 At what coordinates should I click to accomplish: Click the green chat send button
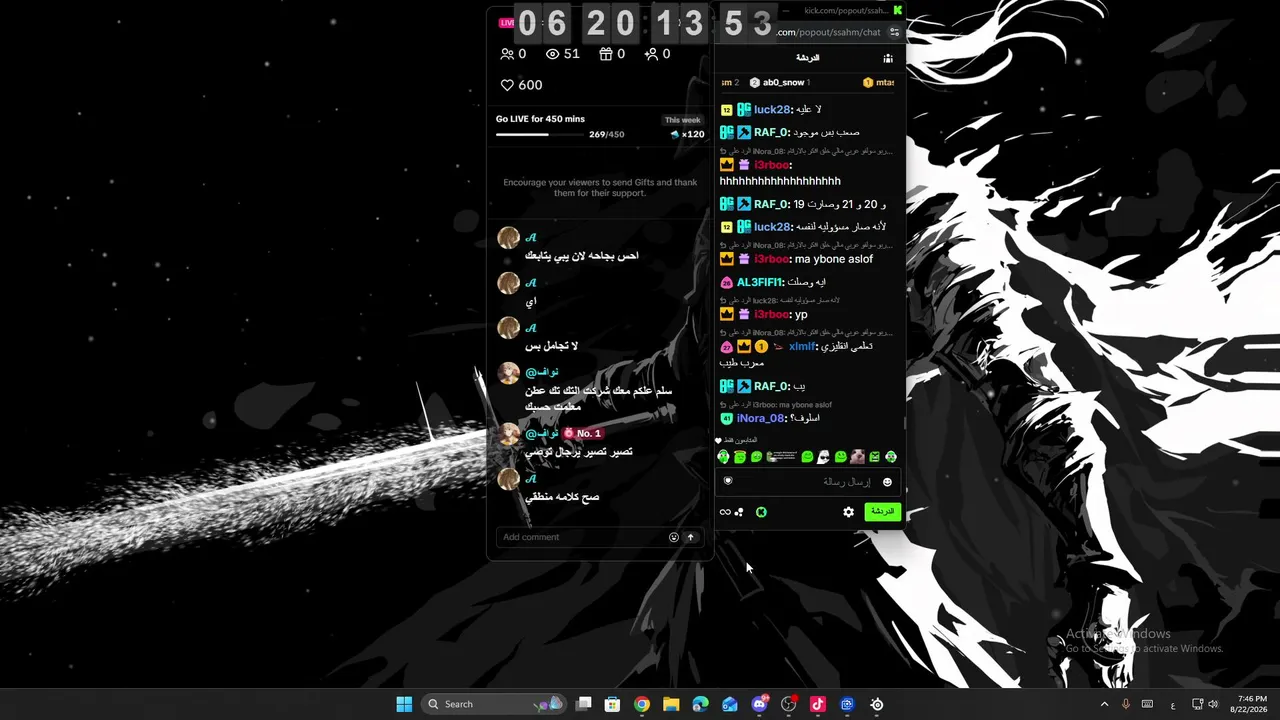click(882, 512)
